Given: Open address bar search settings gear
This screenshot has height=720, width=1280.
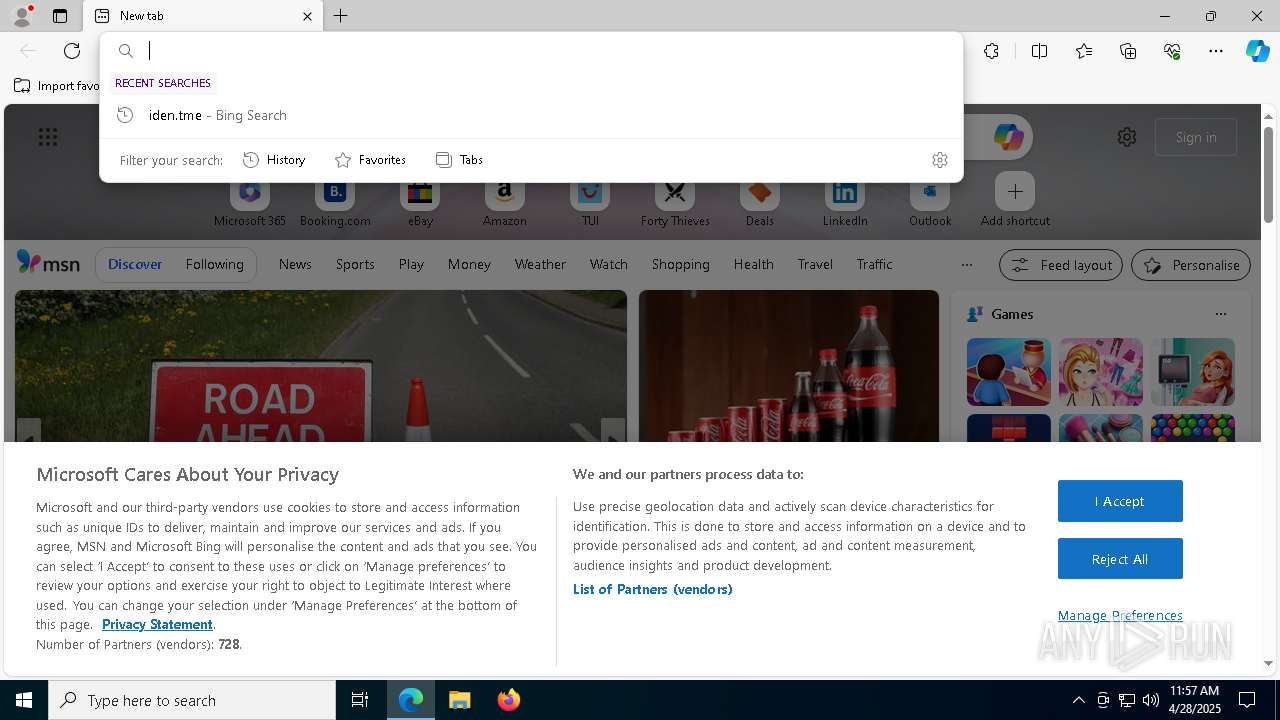Looking at the screenshot, I should point(939,160).
